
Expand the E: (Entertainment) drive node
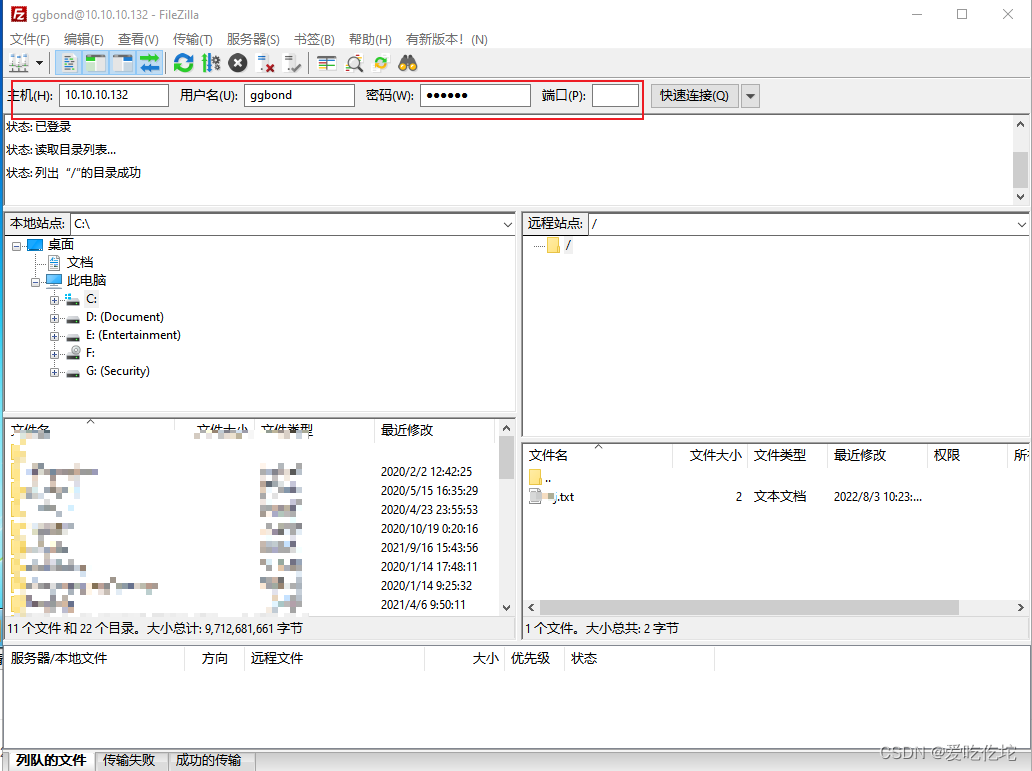pos(54,336)
